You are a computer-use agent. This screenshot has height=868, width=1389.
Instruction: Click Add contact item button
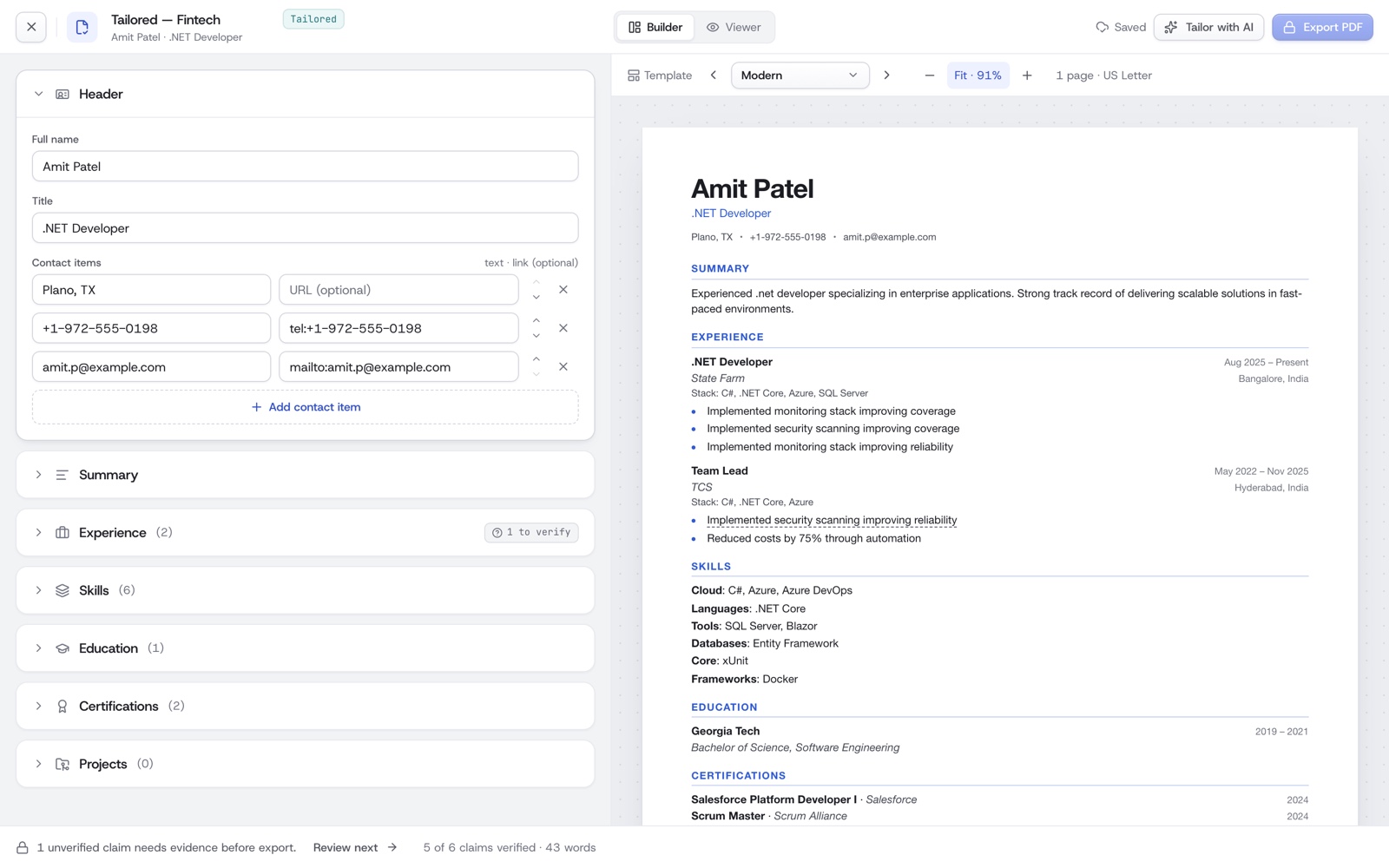coord(306,407)
